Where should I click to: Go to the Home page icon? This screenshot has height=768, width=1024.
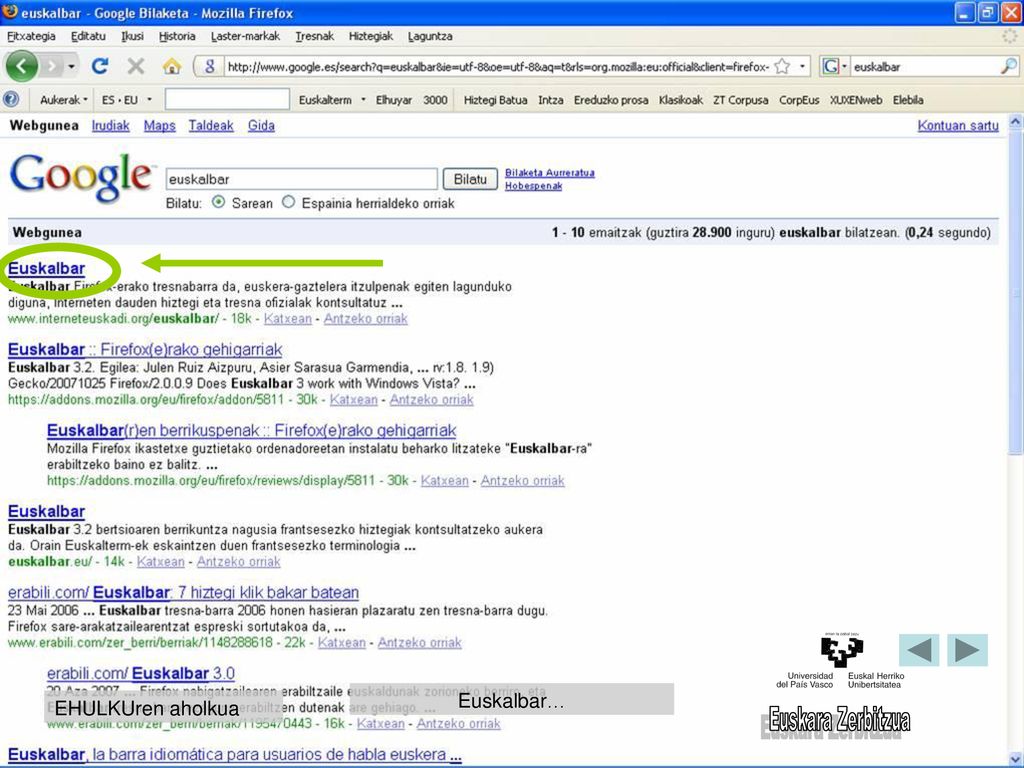[172, 66]
